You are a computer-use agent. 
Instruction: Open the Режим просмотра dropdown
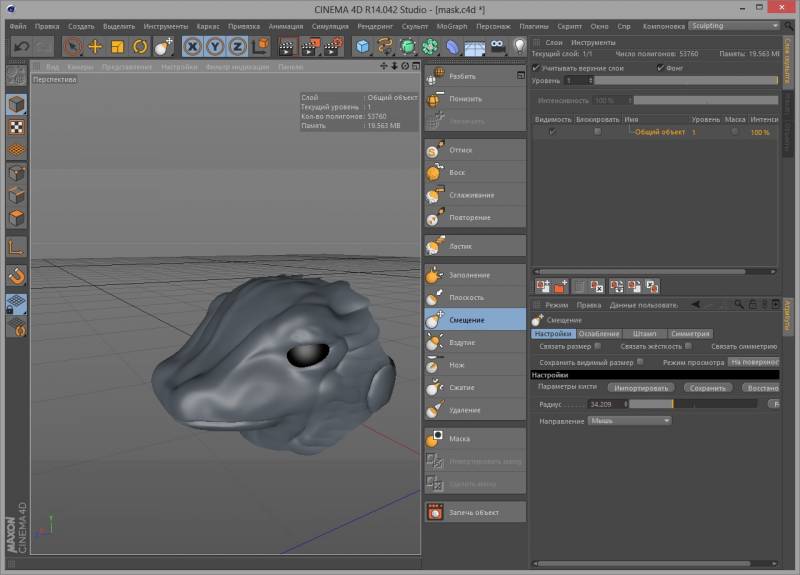click(754, 362)
